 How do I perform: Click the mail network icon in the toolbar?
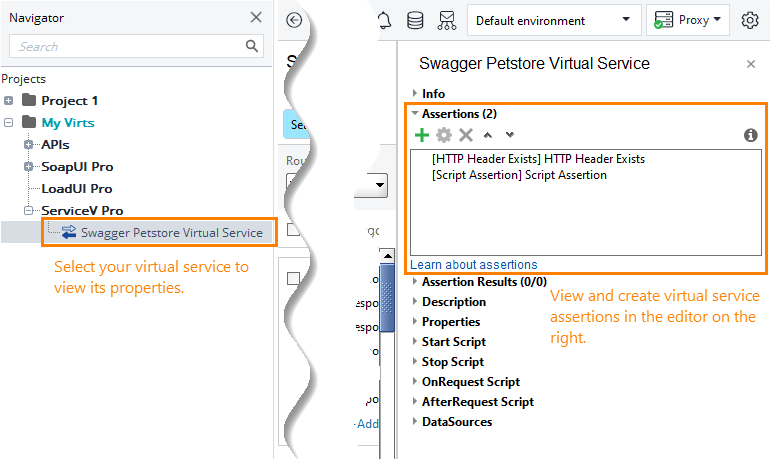coord(446,20)
